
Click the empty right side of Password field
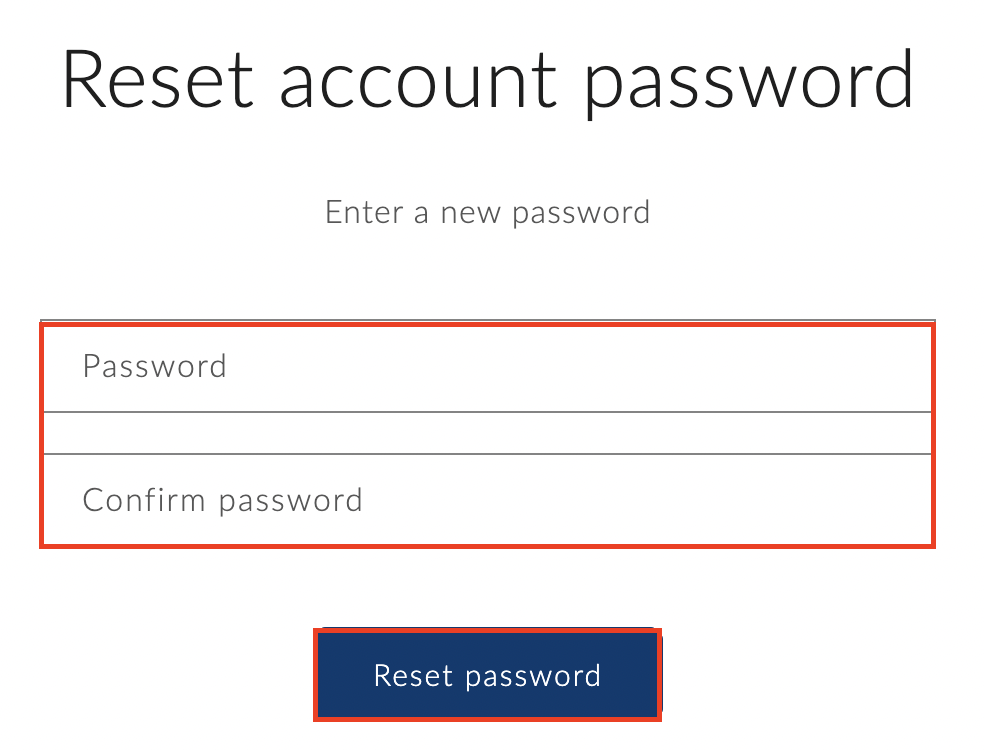point(780,367)
